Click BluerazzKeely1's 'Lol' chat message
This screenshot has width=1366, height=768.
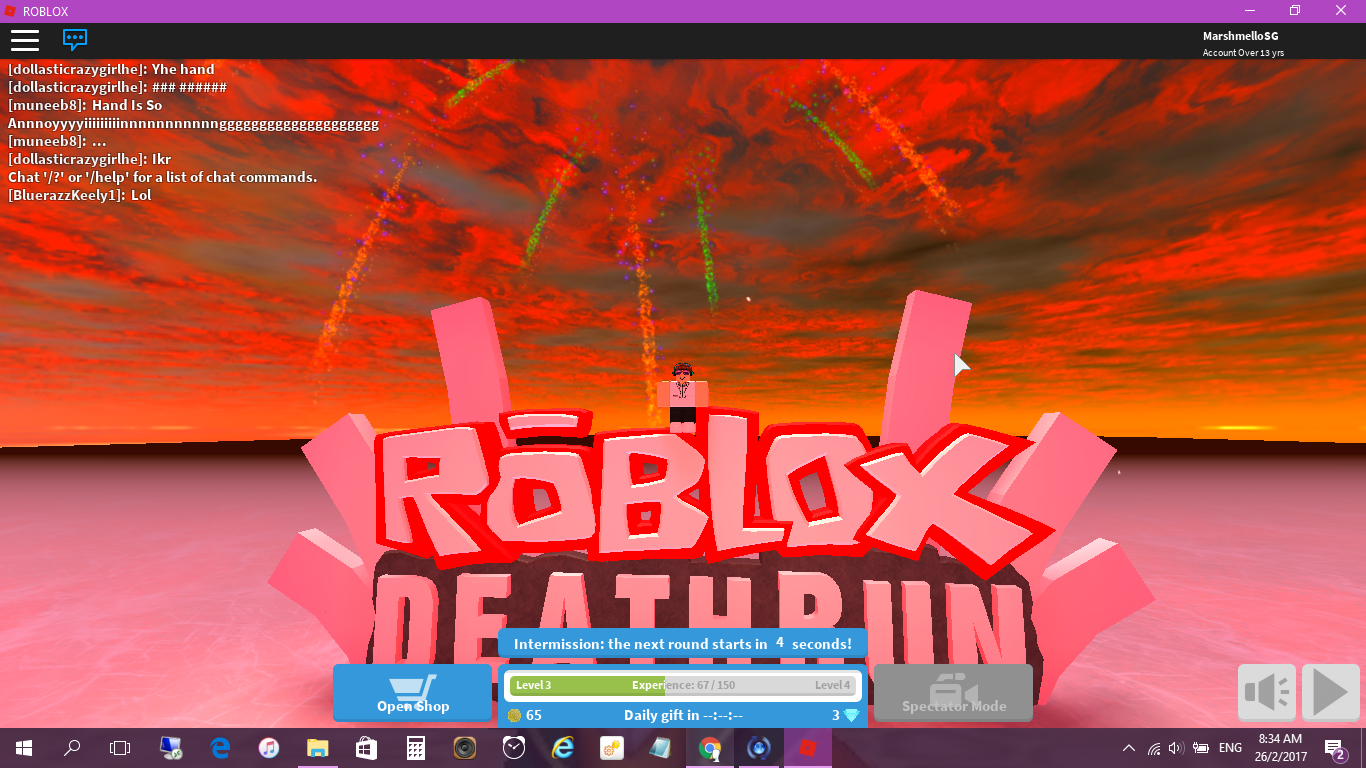coord(80,195)
